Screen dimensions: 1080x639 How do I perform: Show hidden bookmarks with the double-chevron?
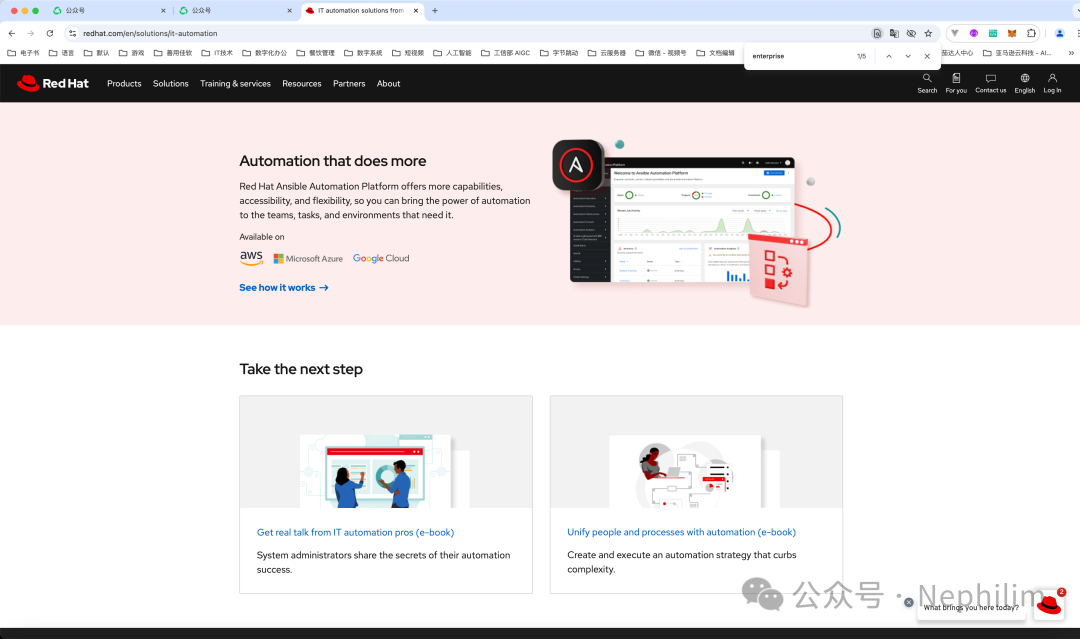tap(1070, 53)
